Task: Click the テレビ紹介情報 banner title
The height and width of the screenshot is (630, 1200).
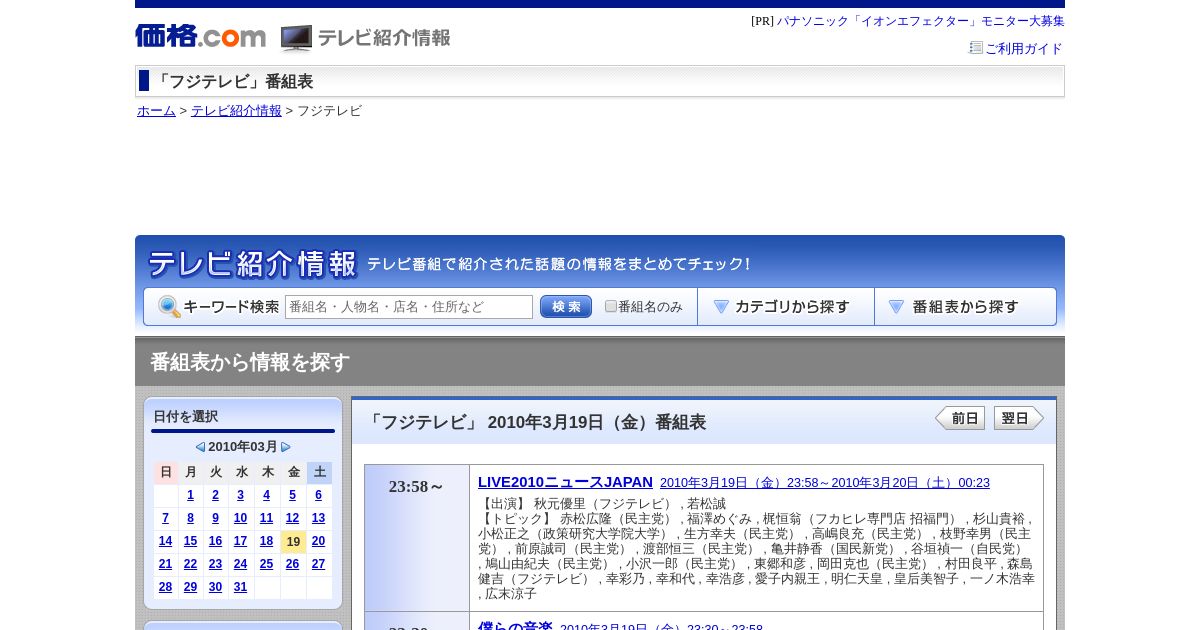Action: (x=252, y=264)
